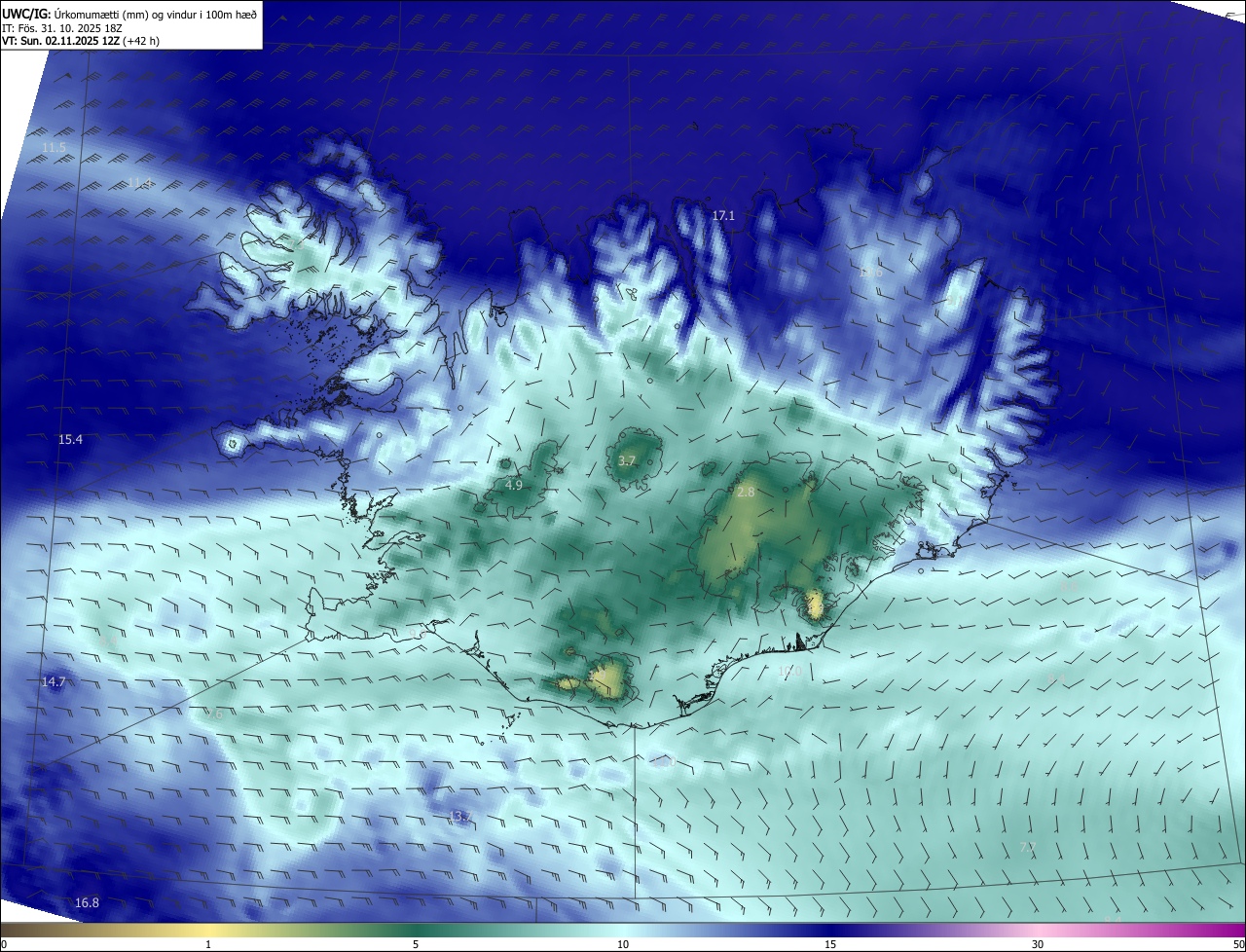Click the 'VT: Sun. 02.11.2025 12Z (+42 h)' line
This screenshot has width=1246, height=952.
tap(81, 41)
